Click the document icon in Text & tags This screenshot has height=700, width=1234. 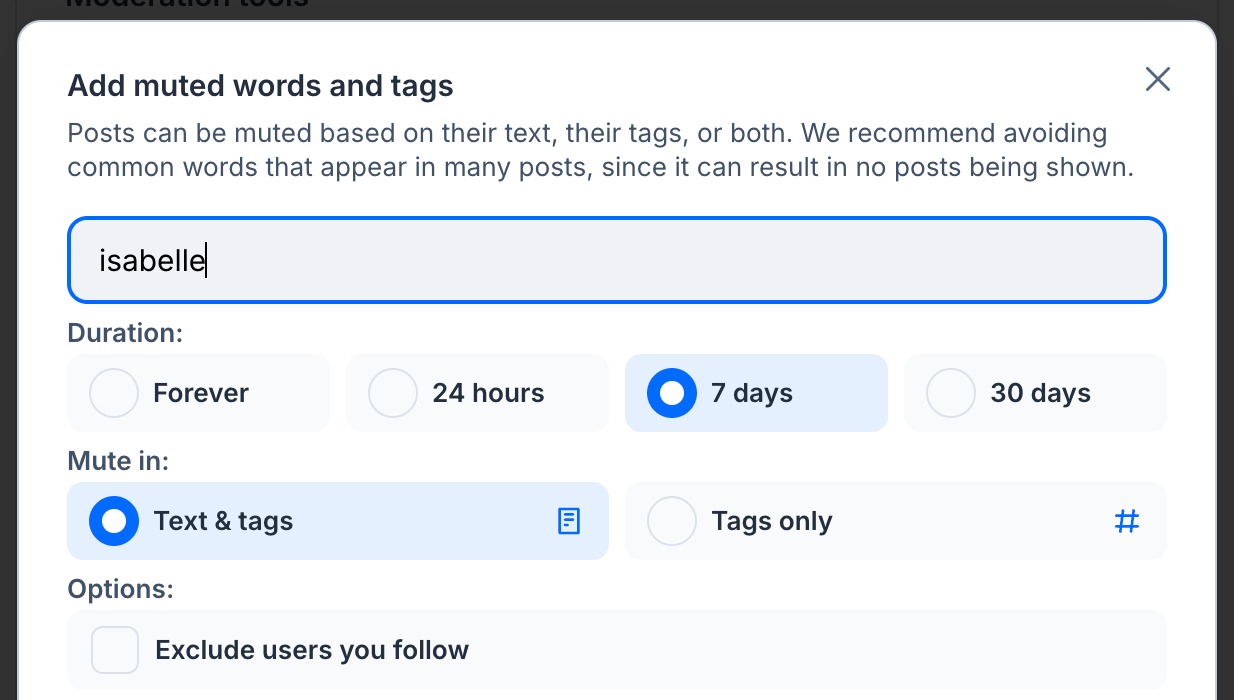coord(568,521)
